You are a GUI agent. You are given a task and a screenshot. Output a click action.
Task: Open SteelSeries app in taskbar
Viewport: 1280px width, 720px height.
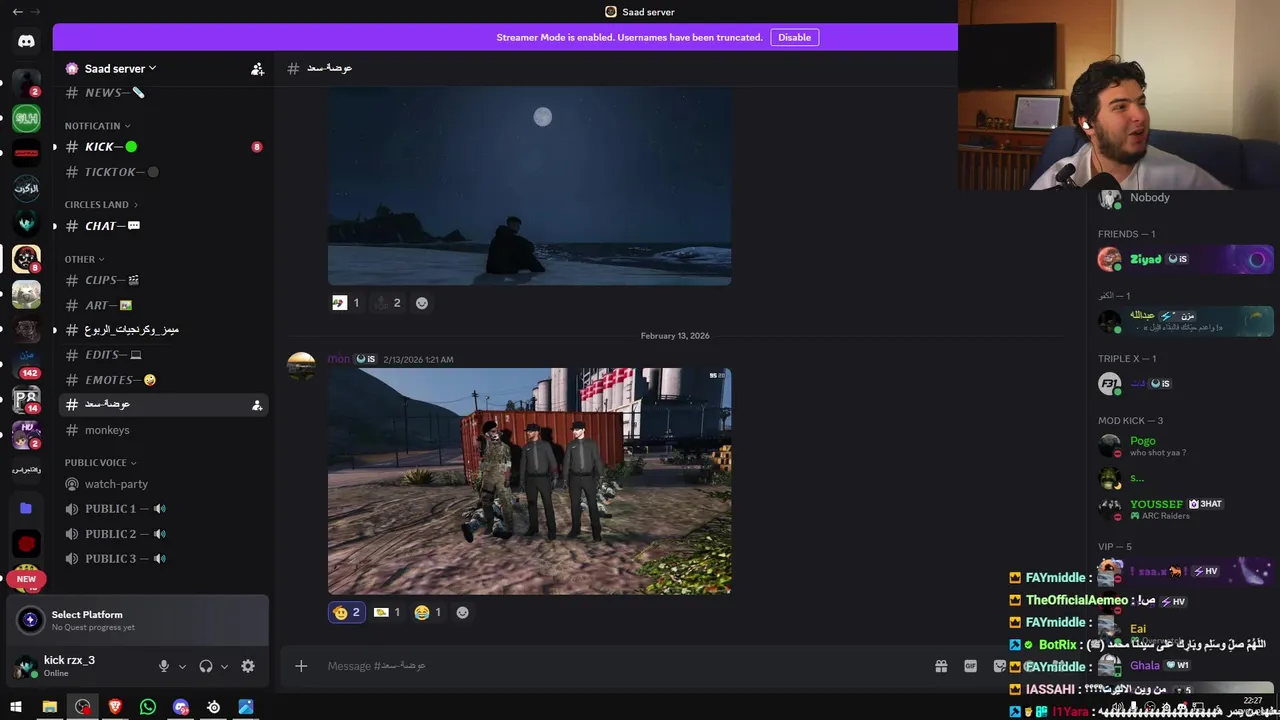tap(213, 707)
